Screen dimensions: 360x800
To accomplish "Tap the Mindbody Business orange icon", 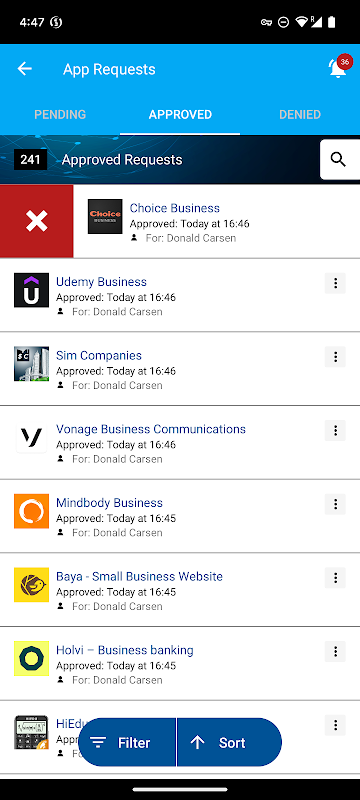I will (x=32, y=511).
